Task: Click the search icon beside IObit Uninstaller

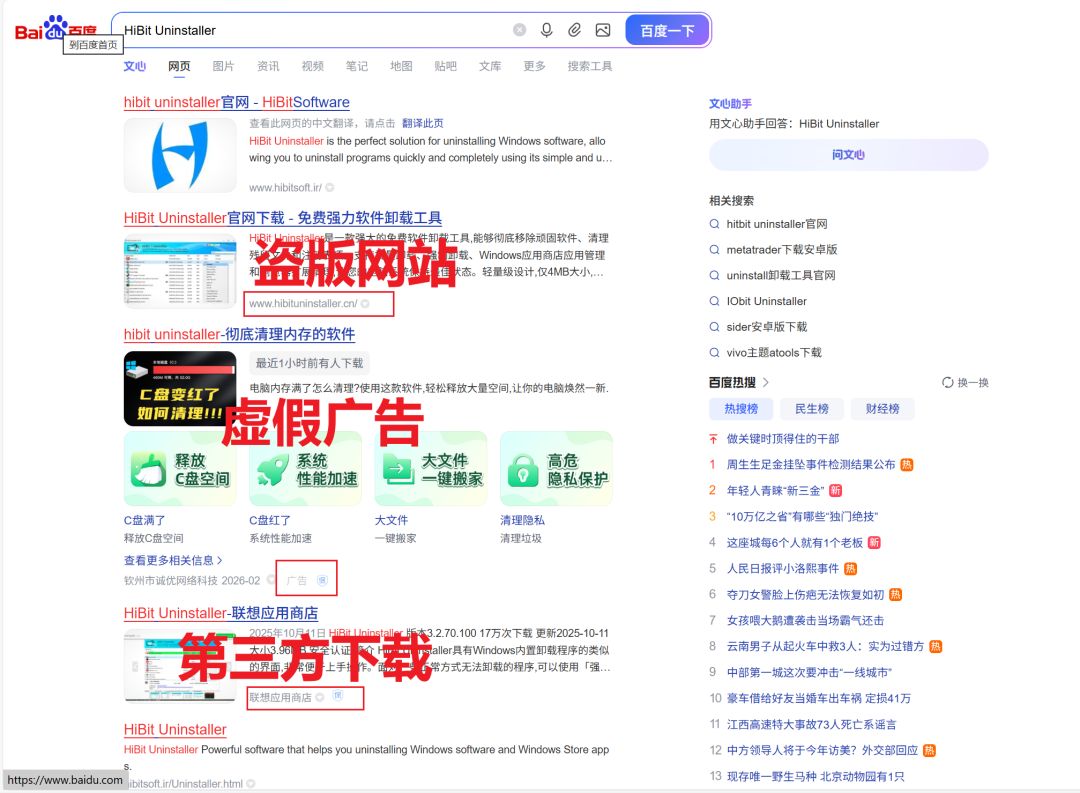Action: point(714,301)
